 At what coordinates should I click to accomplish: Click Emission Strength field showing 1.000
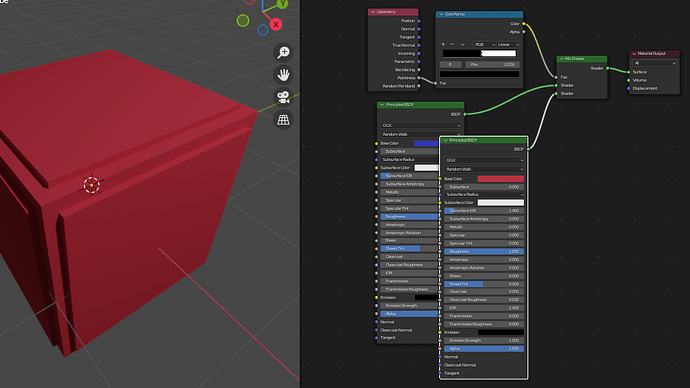484,340
